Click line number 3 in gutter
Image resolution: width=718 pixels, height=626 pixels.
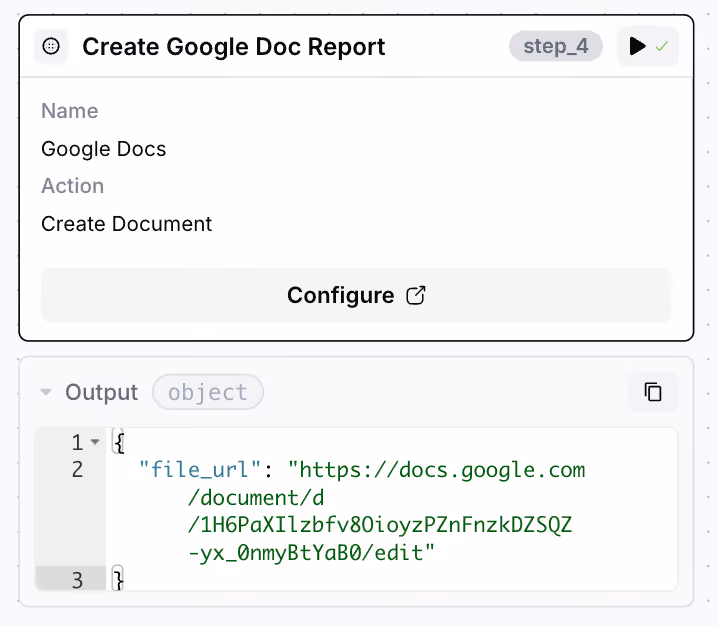coord(77,580)
